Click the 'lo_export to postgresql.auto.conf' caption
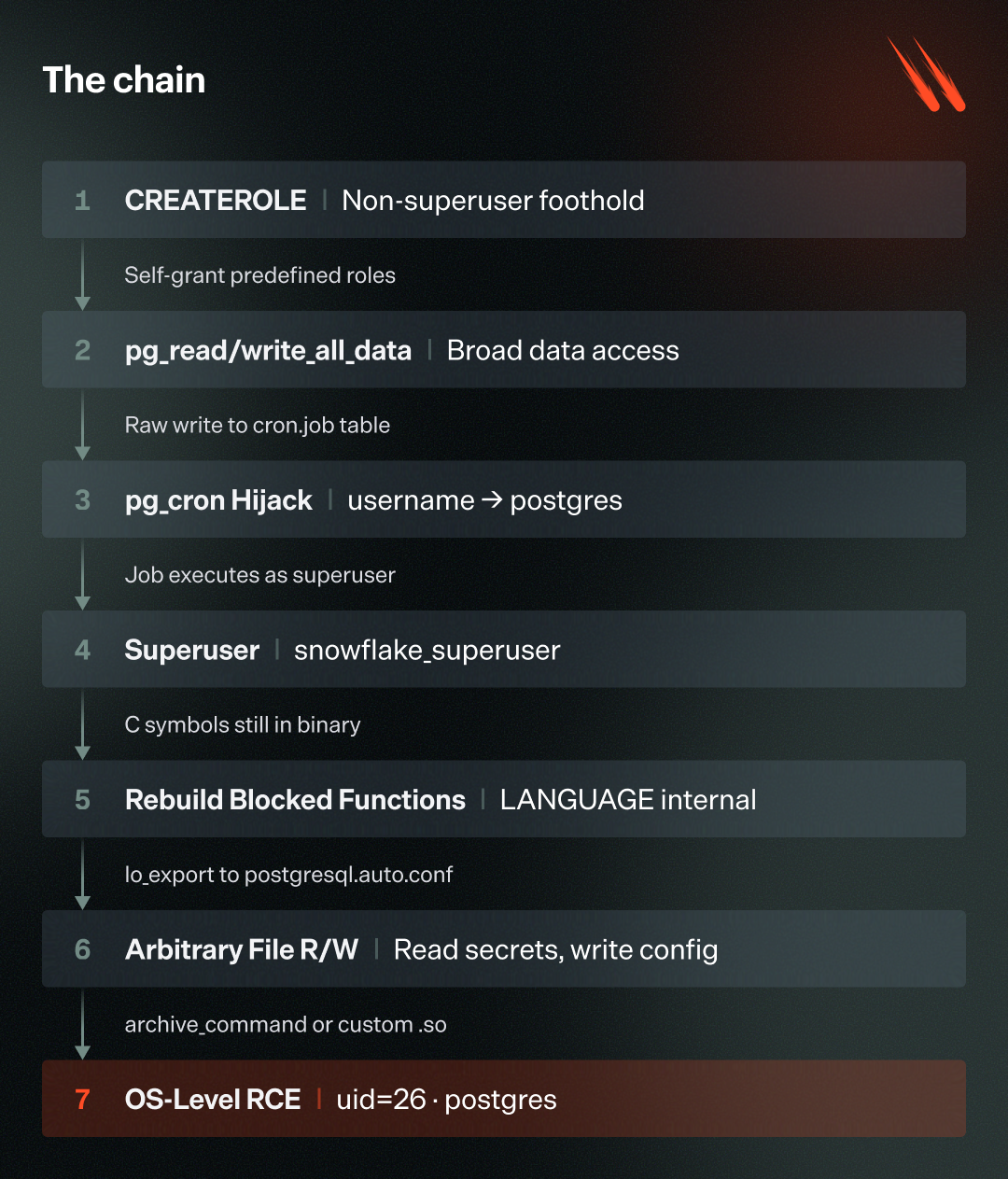Viewport: 1008px width, 1179px height. coord(289,875)
